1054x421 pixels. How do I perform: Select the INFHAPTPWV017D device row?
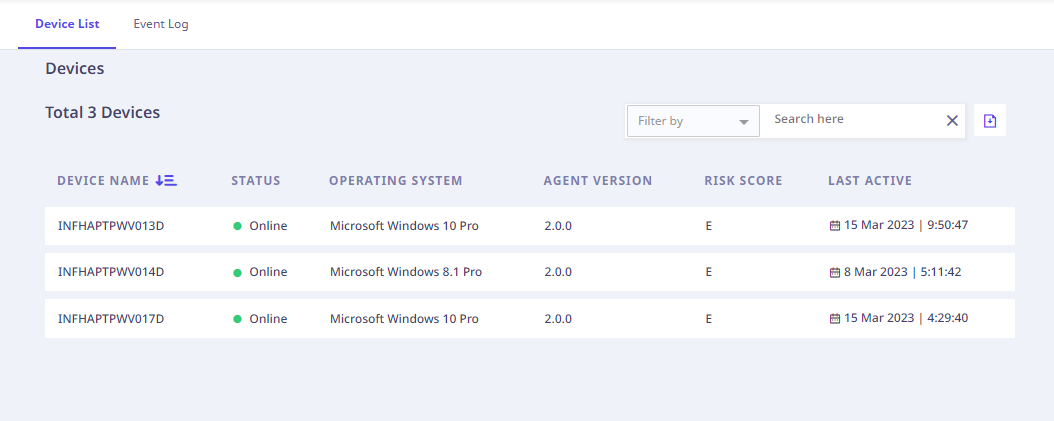111,319
